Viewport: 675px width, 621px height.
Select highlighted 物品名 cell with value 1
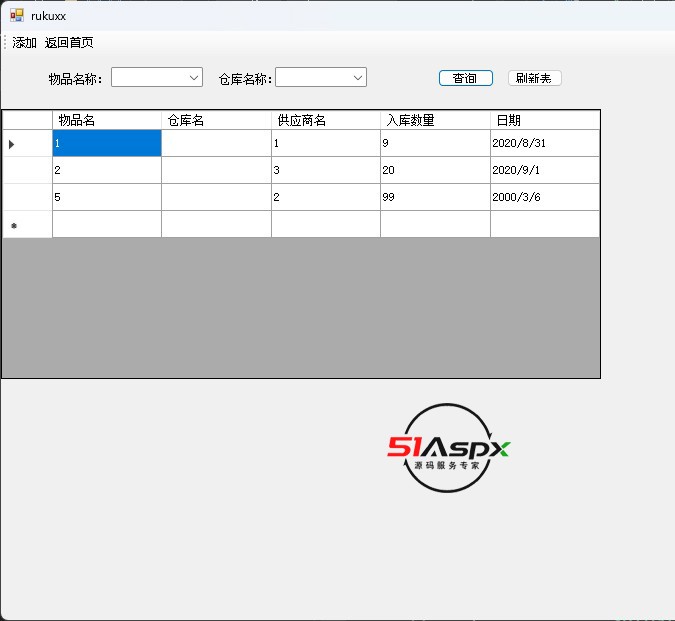[x=107, y=143]
